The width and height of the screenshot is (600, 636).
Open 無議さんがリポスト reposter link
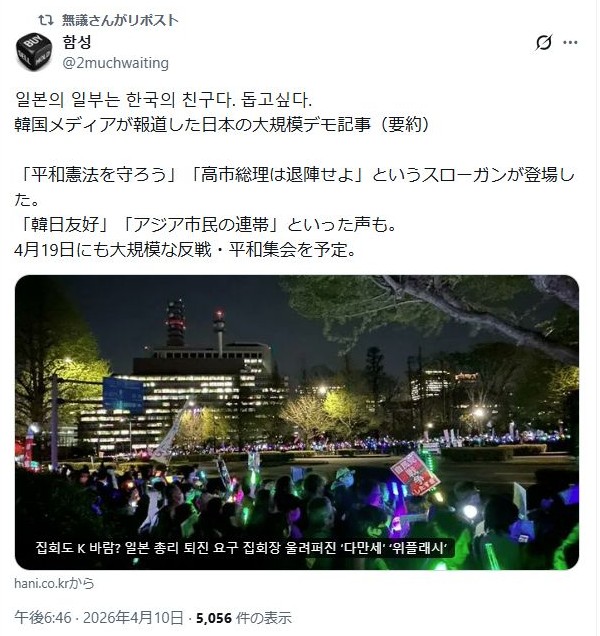(120, 20)
